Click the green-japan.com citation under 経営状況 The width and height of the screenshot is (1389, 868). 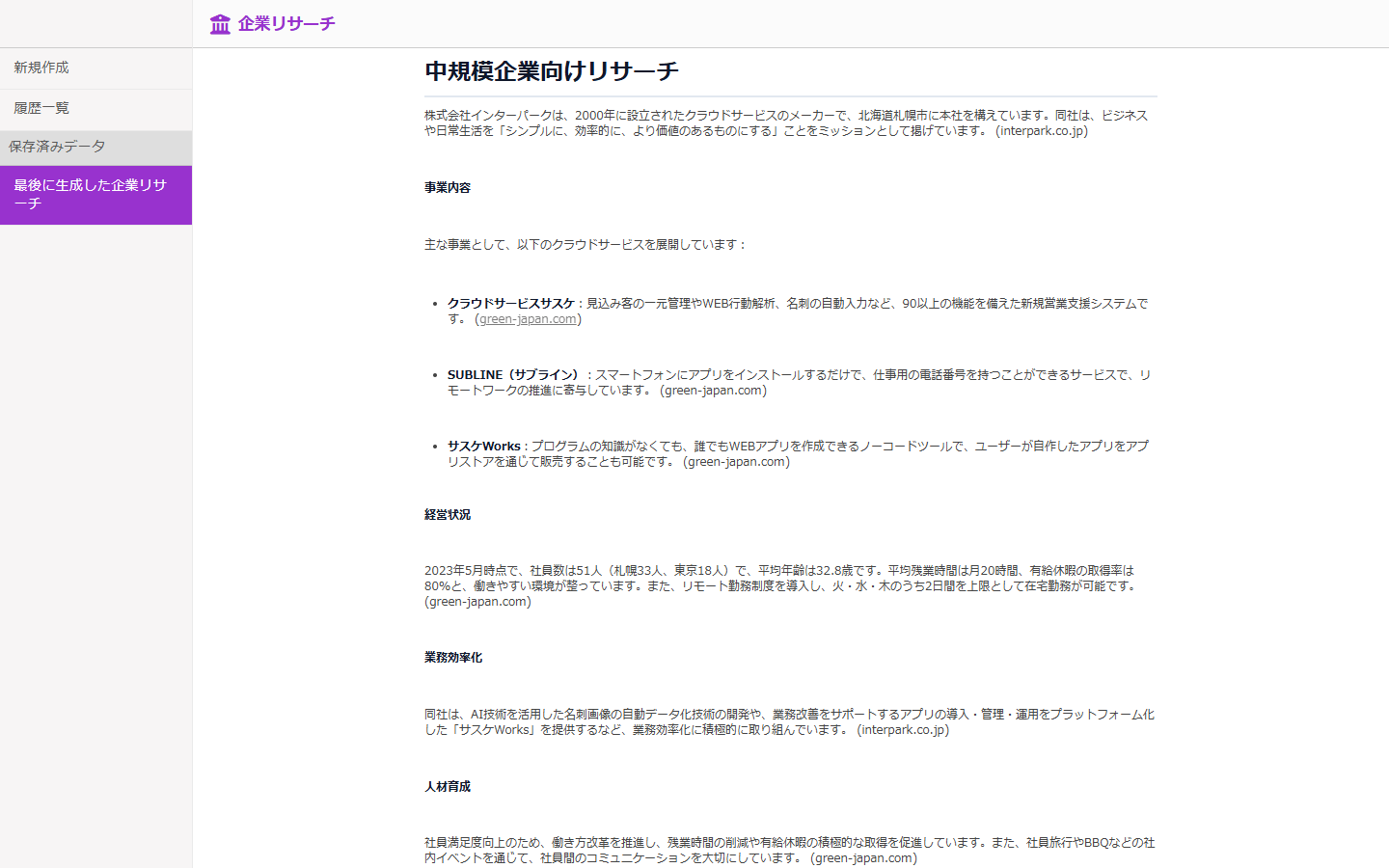point(477,601)
